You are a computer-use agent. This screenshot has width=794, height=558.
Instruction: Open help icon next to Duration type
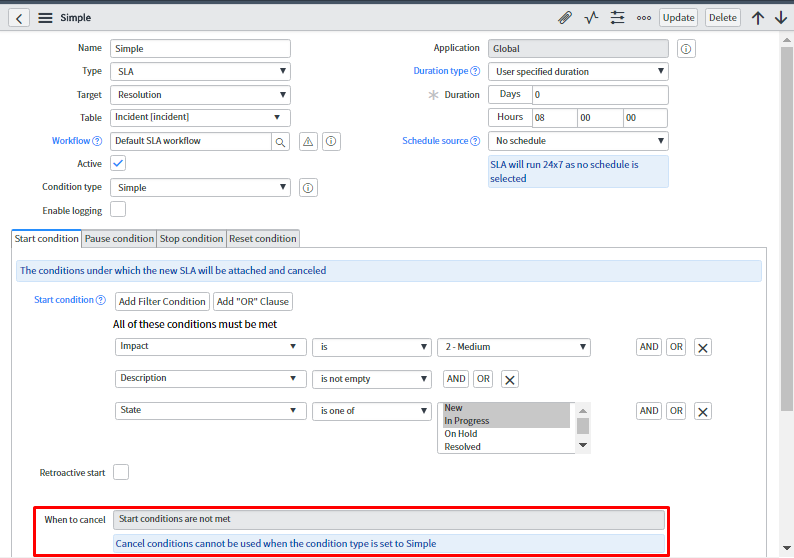click(x=475, y=71)
